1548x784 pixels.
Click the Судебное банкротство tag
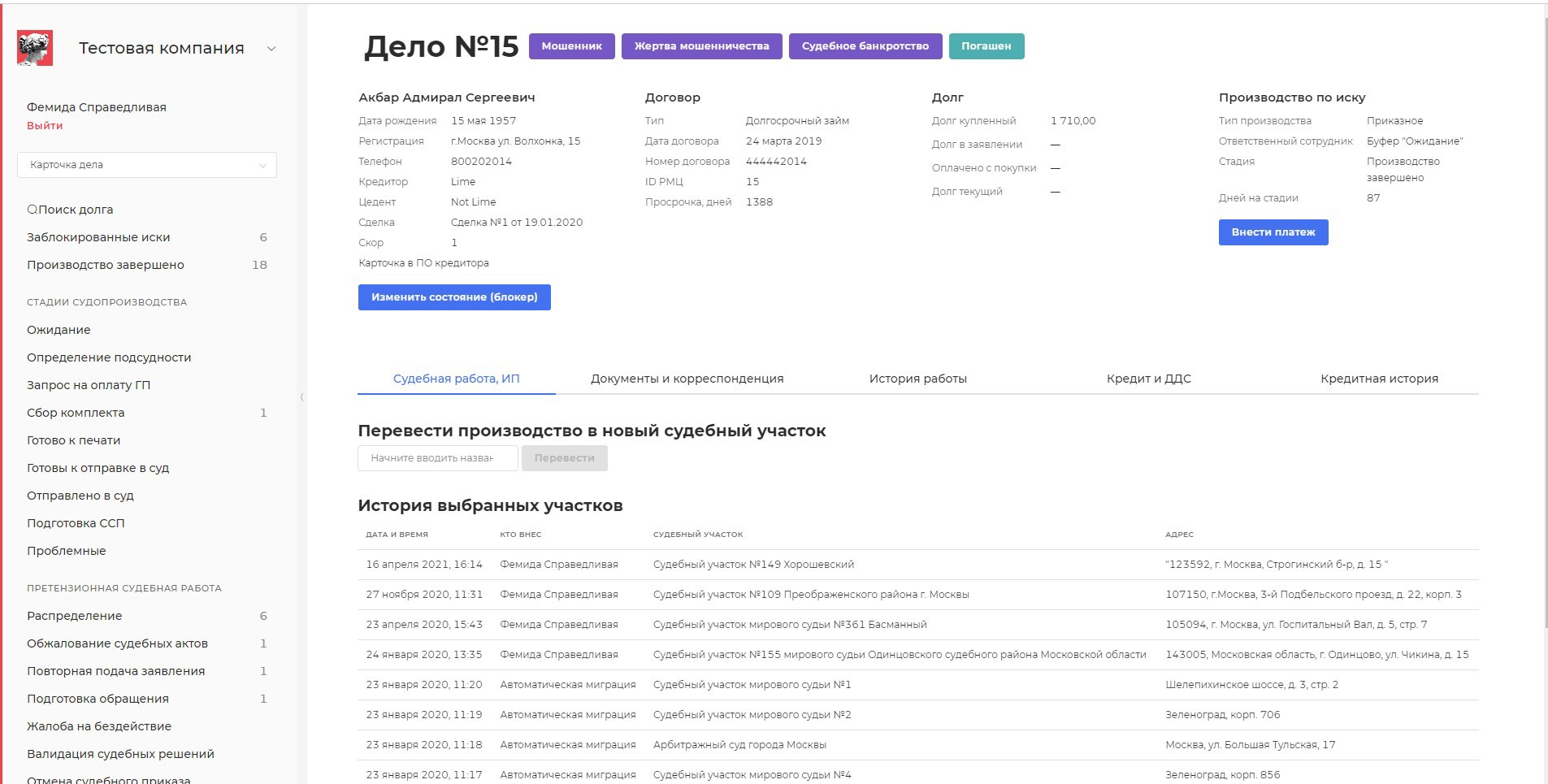tap(865, 46)
